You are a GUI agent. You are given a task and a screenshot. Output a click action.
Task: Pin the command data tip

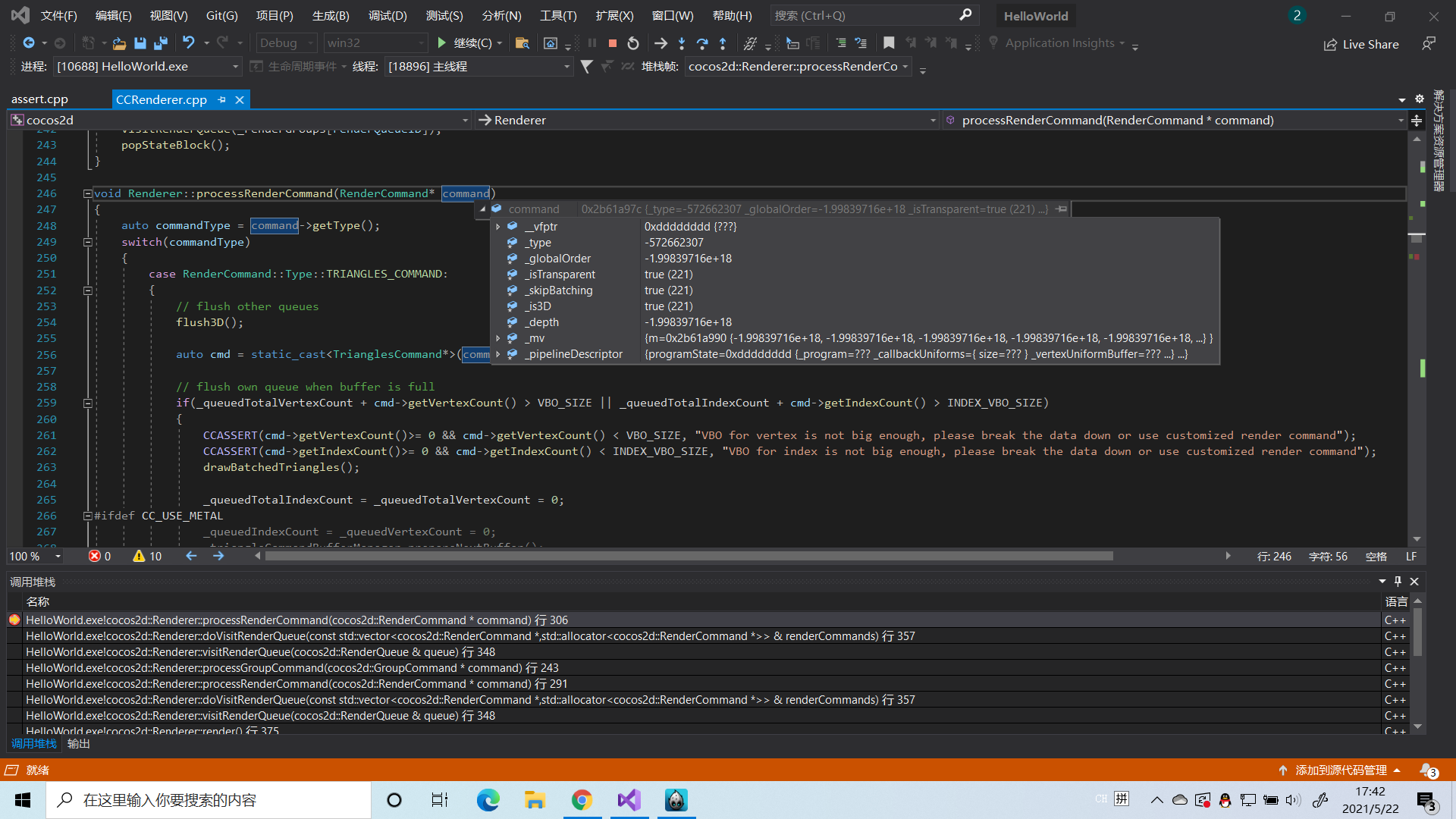pyautogui.click(x=1062, y=209)
